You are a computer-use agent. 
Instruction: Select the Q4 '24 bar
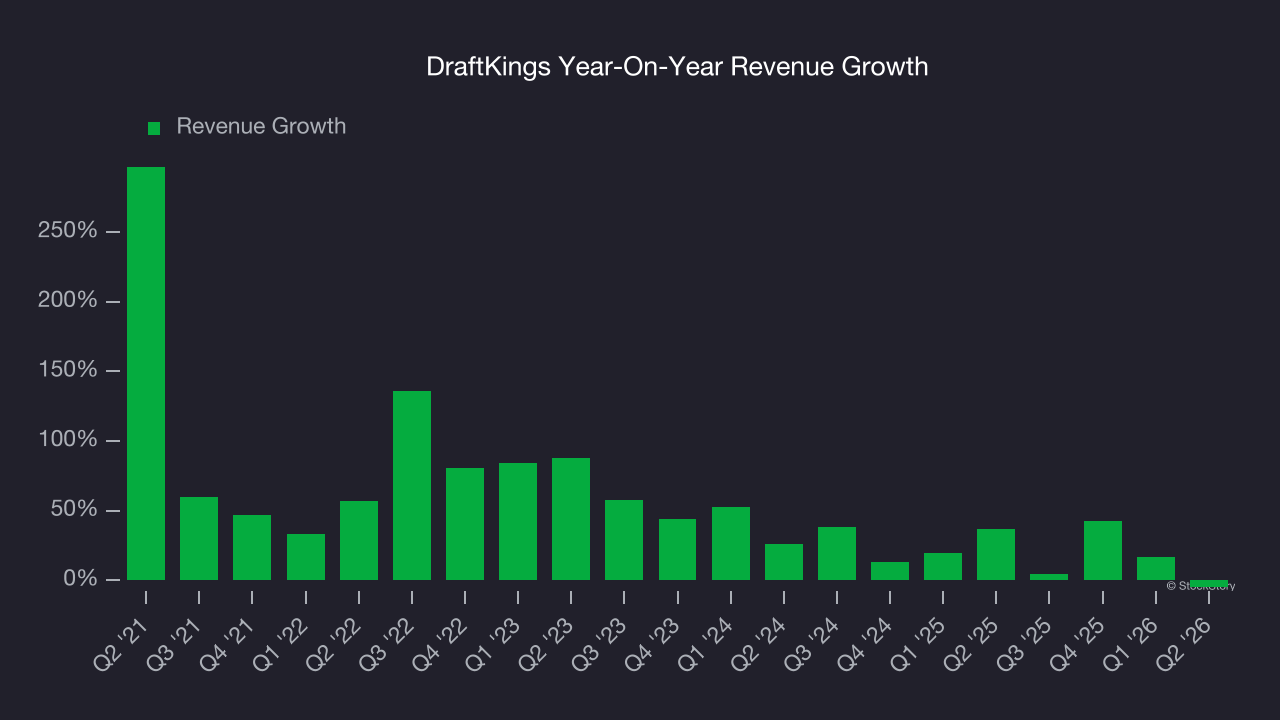click(x=890, y=571)
